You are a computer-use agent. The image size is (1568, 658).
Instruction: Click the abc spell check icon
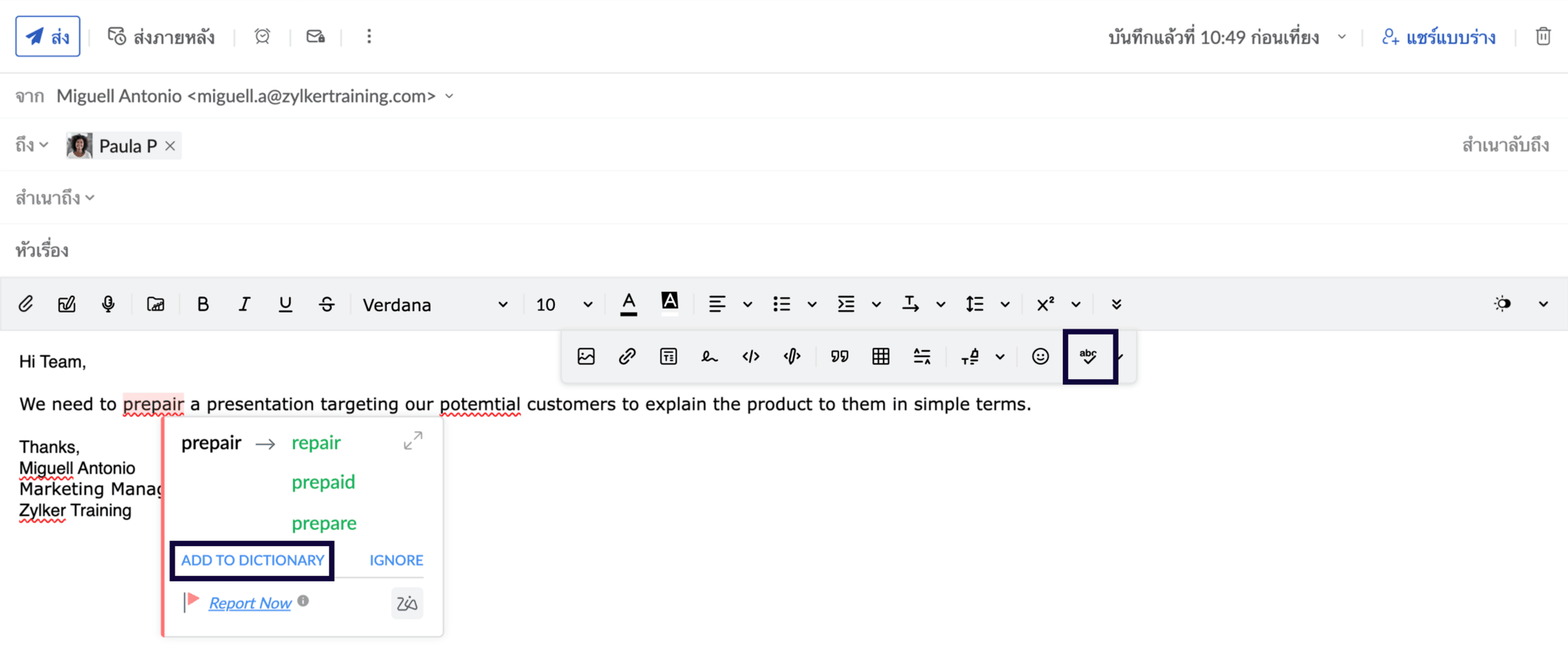pos(1089,356)
